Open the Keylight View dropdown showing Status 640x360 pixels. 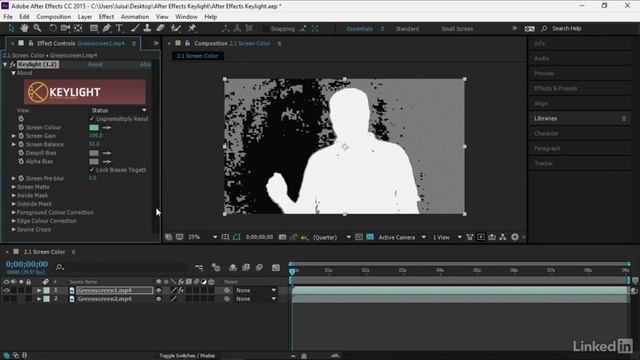point(118,110)
